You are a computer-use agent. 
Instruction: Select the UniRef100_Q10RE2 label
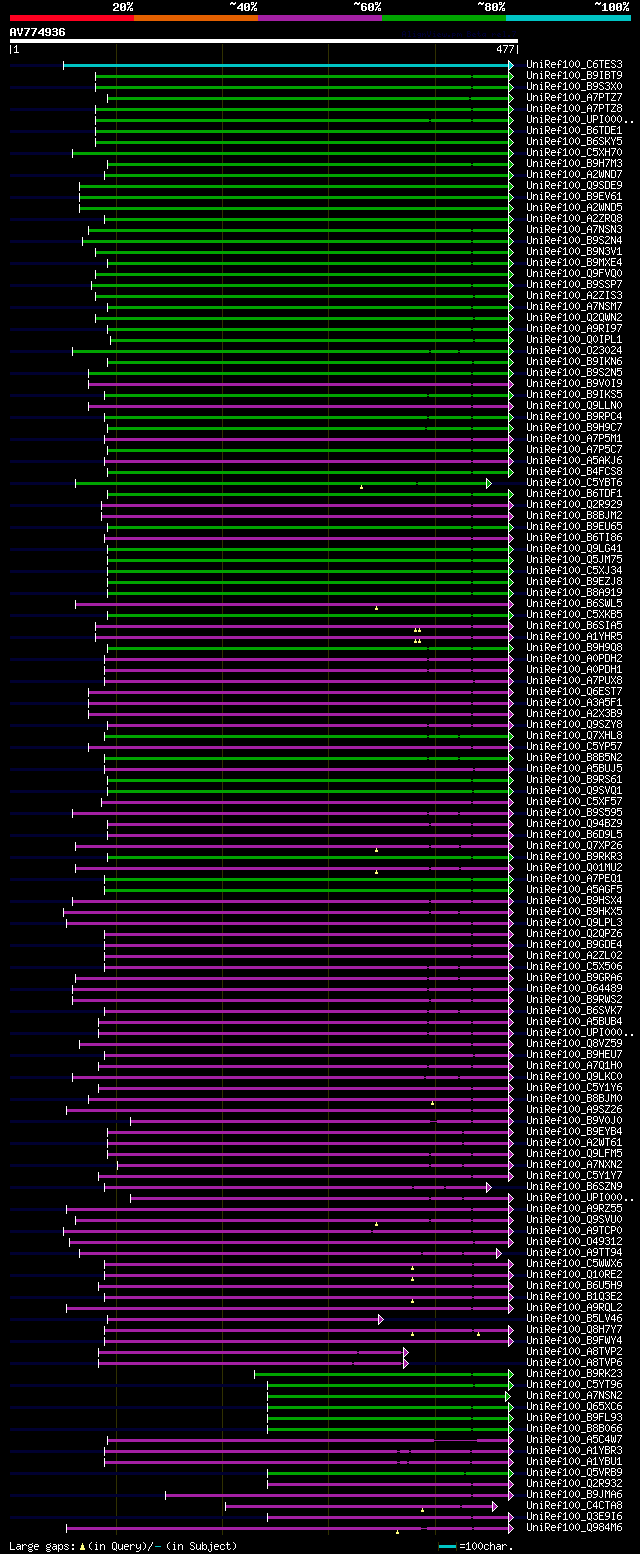pos(573,1275)
